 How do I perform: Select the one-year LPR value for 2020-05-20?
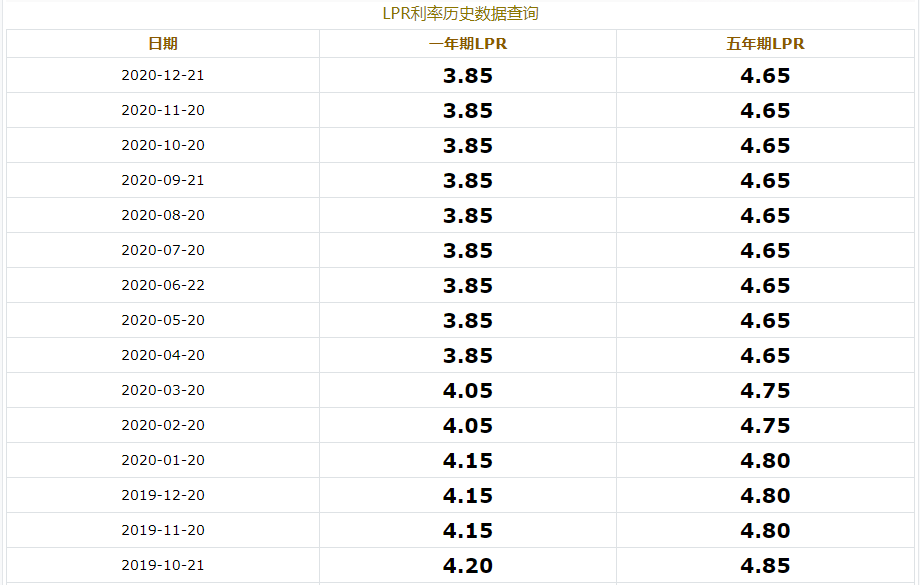point(468,321)
